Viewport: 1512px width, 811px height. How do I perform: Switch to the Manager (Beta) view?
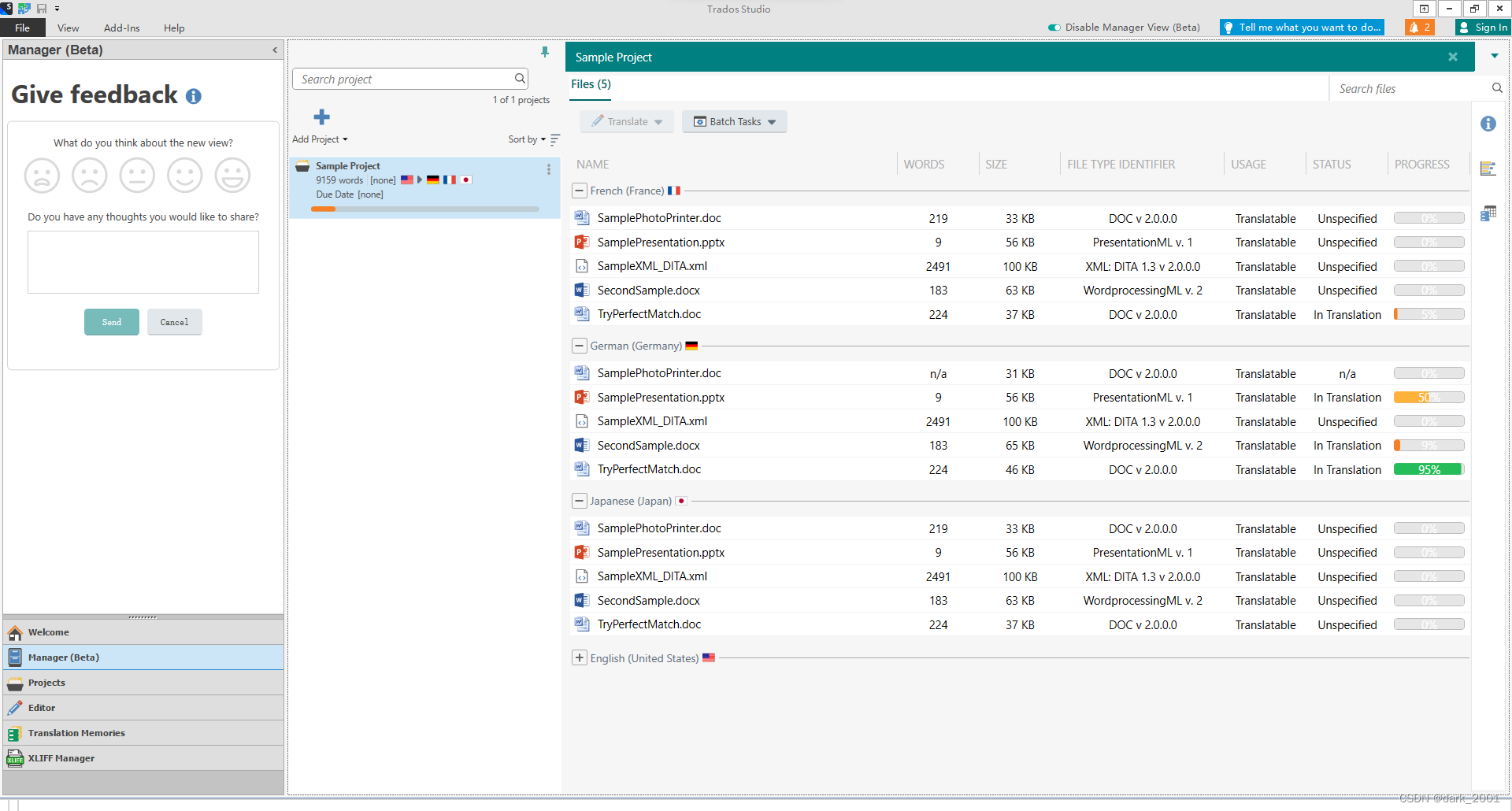coord(143,657)
